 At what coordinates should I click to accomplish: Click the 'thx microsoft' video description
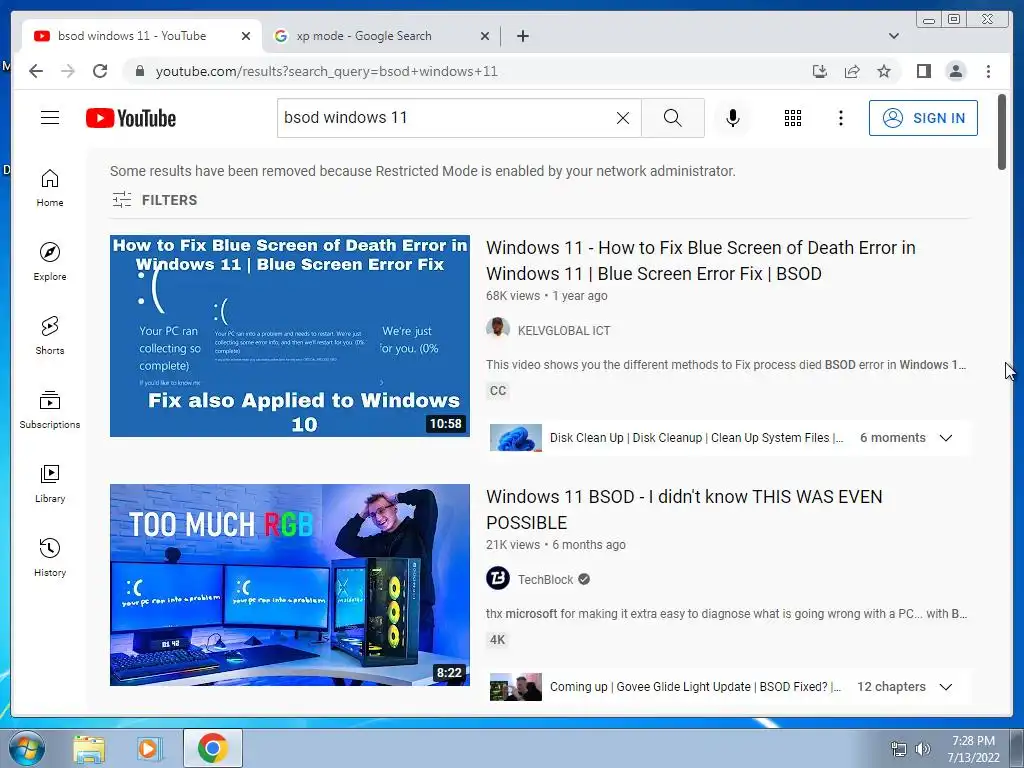(726, 614)
